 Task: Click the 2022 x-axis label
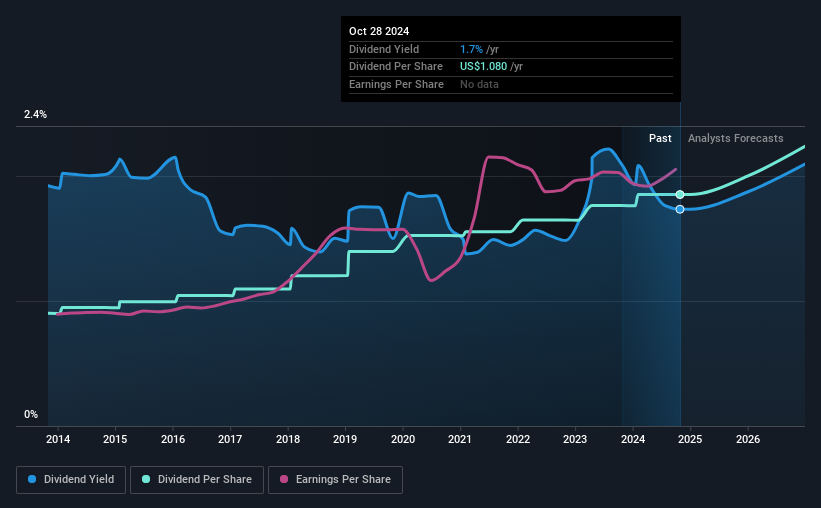(x=518, y=439)
